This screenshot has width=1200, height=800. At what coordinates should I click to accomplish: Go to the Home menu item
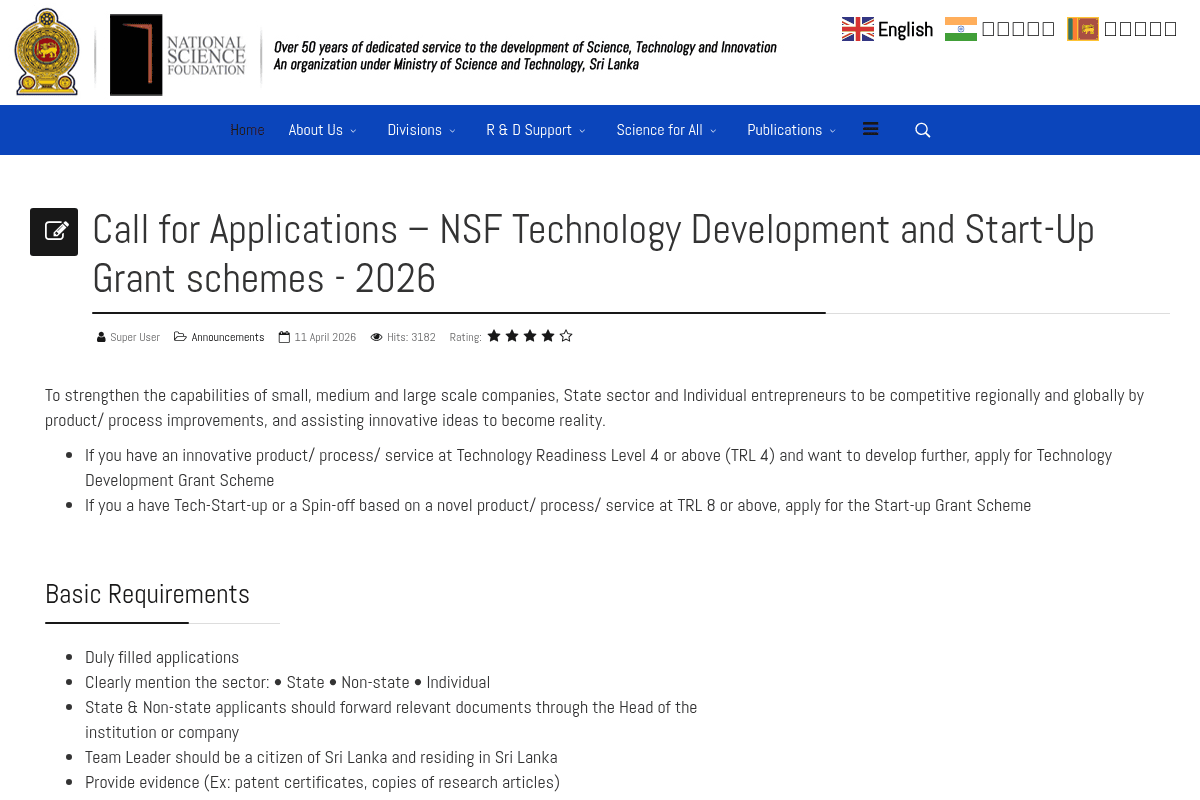247,130
